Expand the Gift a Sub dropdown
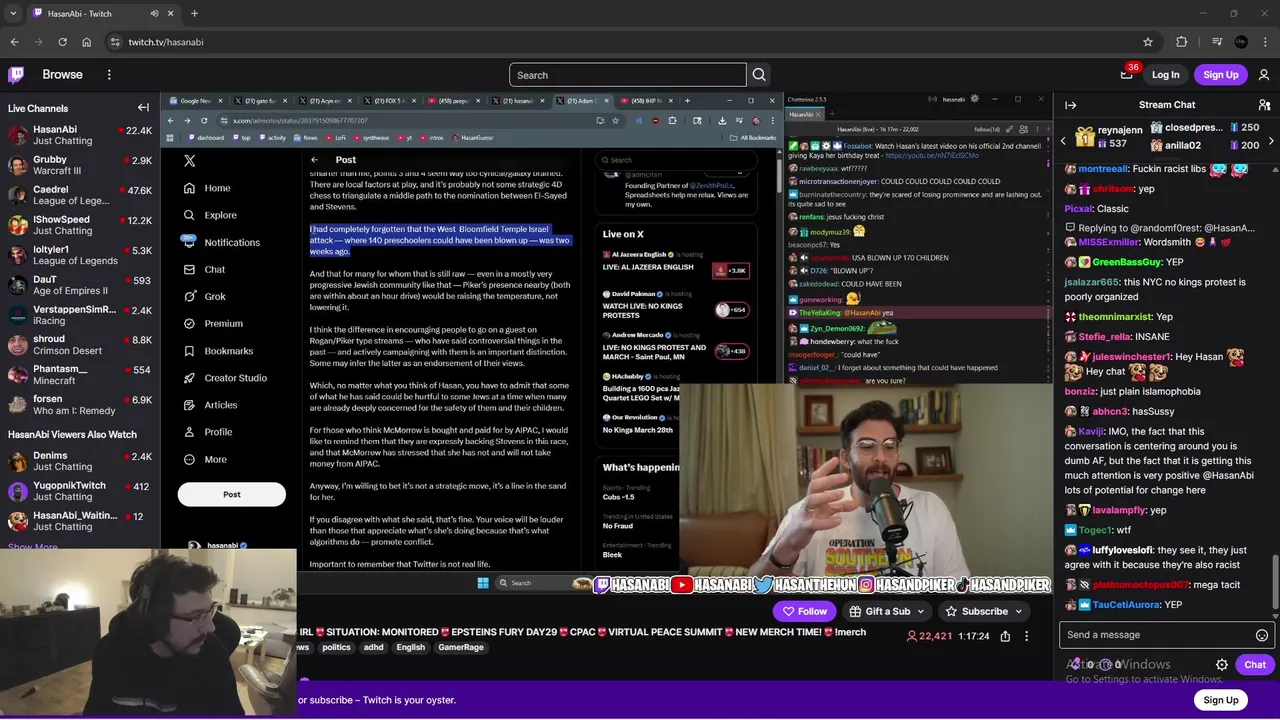This screenshot has height=720, width=1280. [920, 611]
